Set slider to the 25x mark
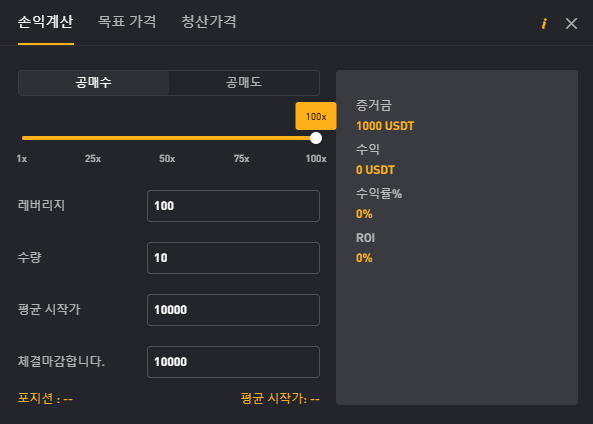The image size is (593, 424). tap(93, 158)
